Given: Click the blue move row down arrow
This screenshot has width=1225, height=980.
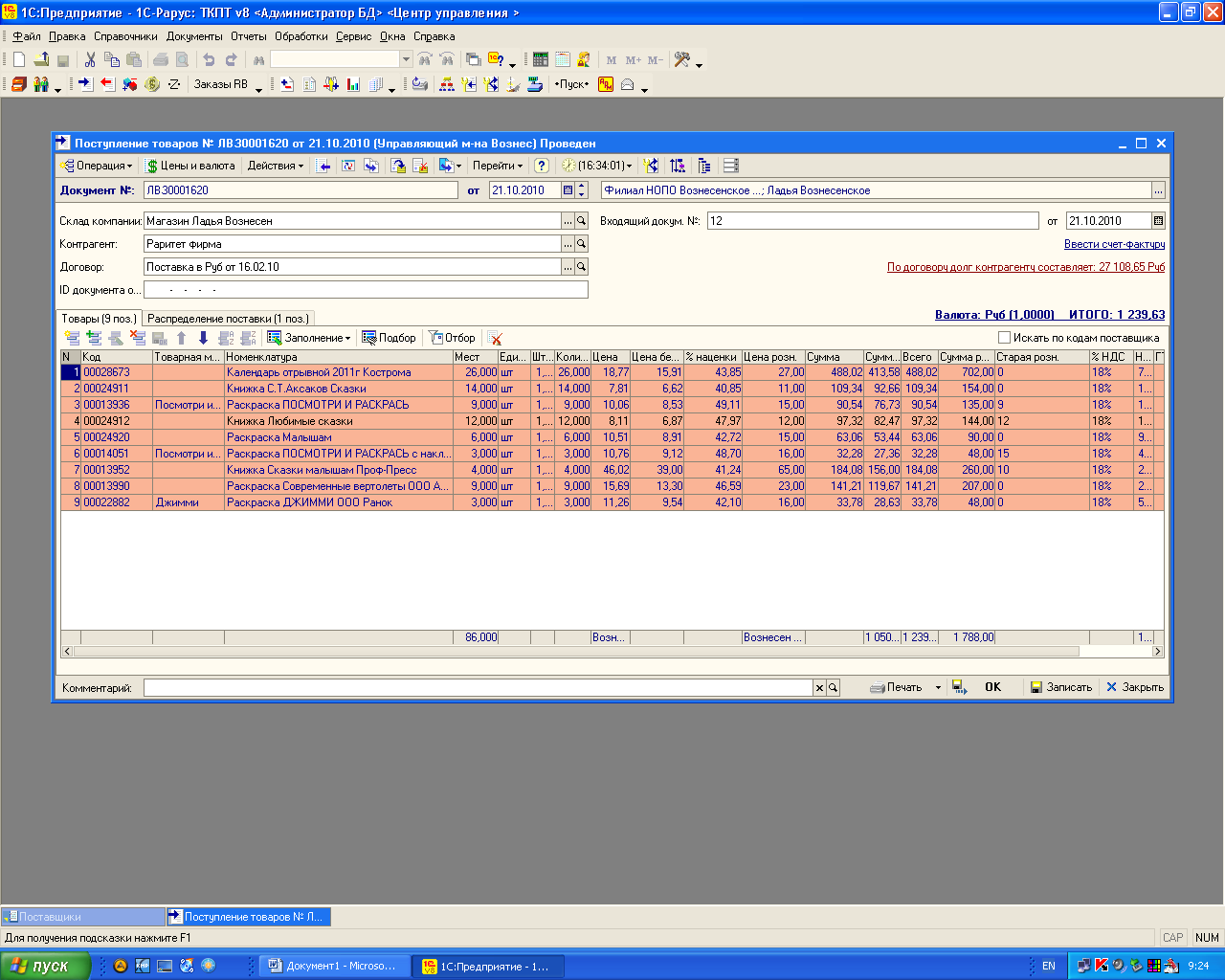Looking at the screenshot, I should pyautogui.click(x=203, y=338).
